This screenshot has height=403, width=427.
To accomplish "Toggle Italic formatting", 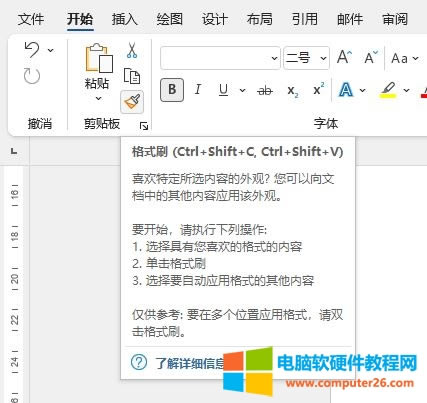I will pyautogui.click(x=198, y=90).
